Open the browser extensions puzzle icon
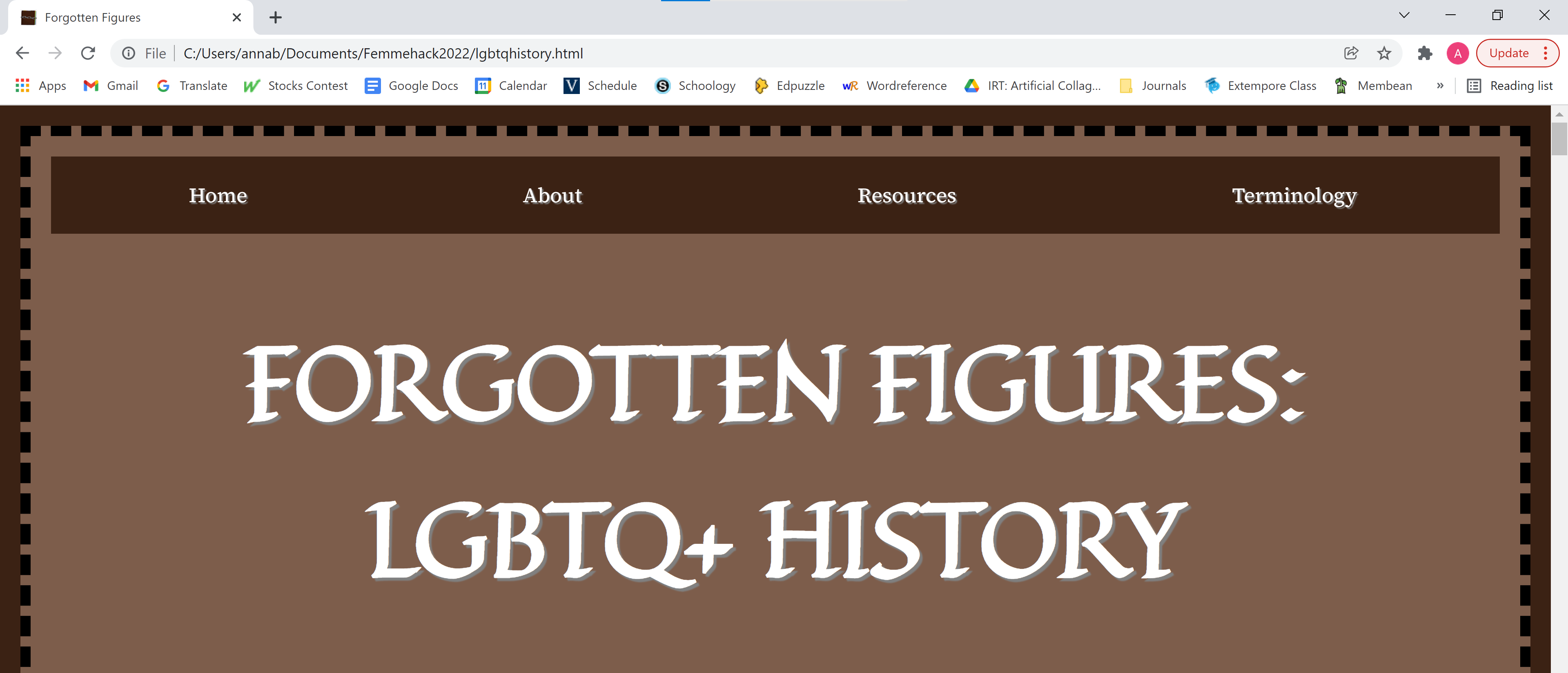The height and width of the screenshot is (673, 1568). tap(1425, 54)
